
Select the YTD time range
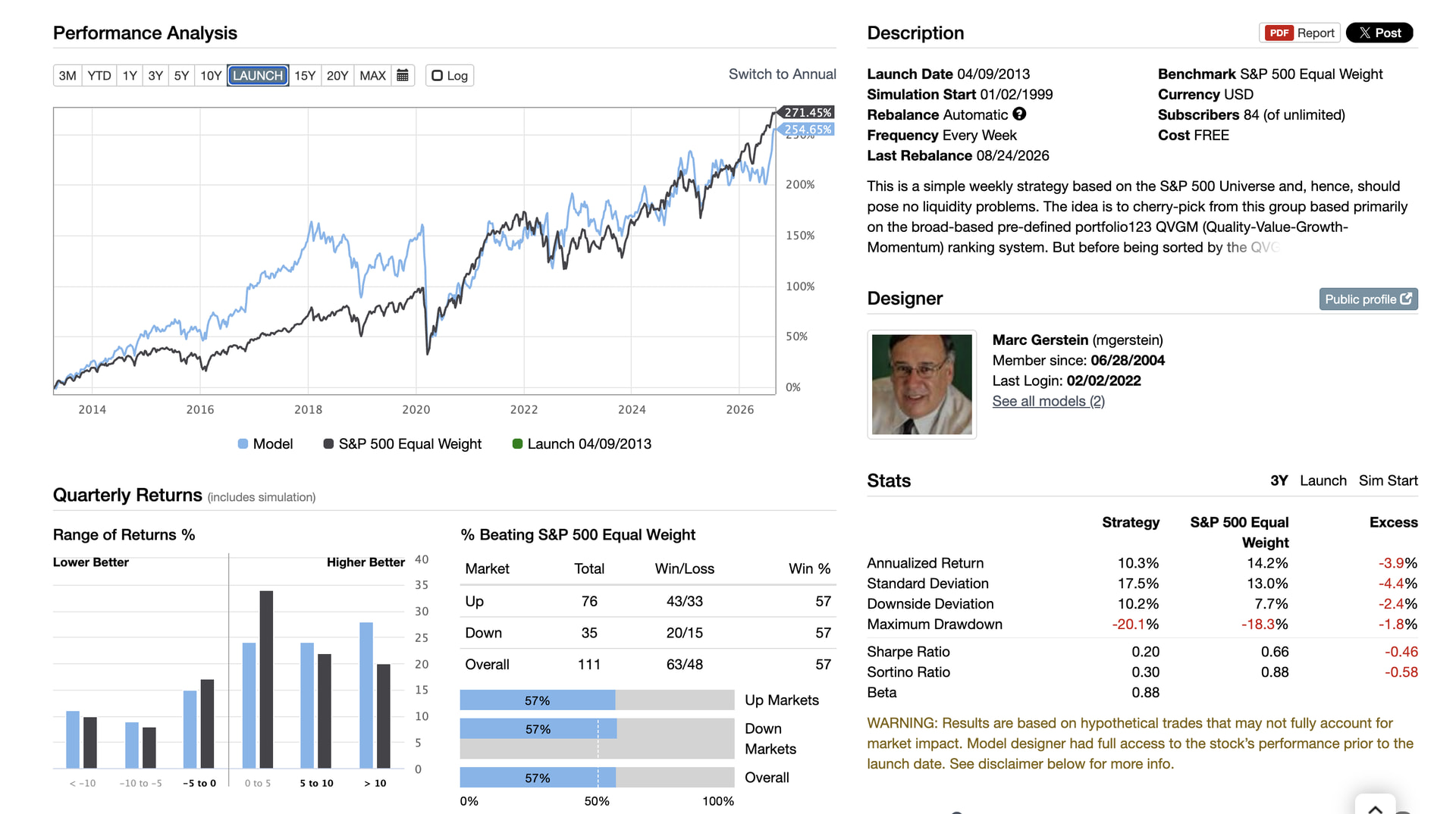[x=99, y=75]
